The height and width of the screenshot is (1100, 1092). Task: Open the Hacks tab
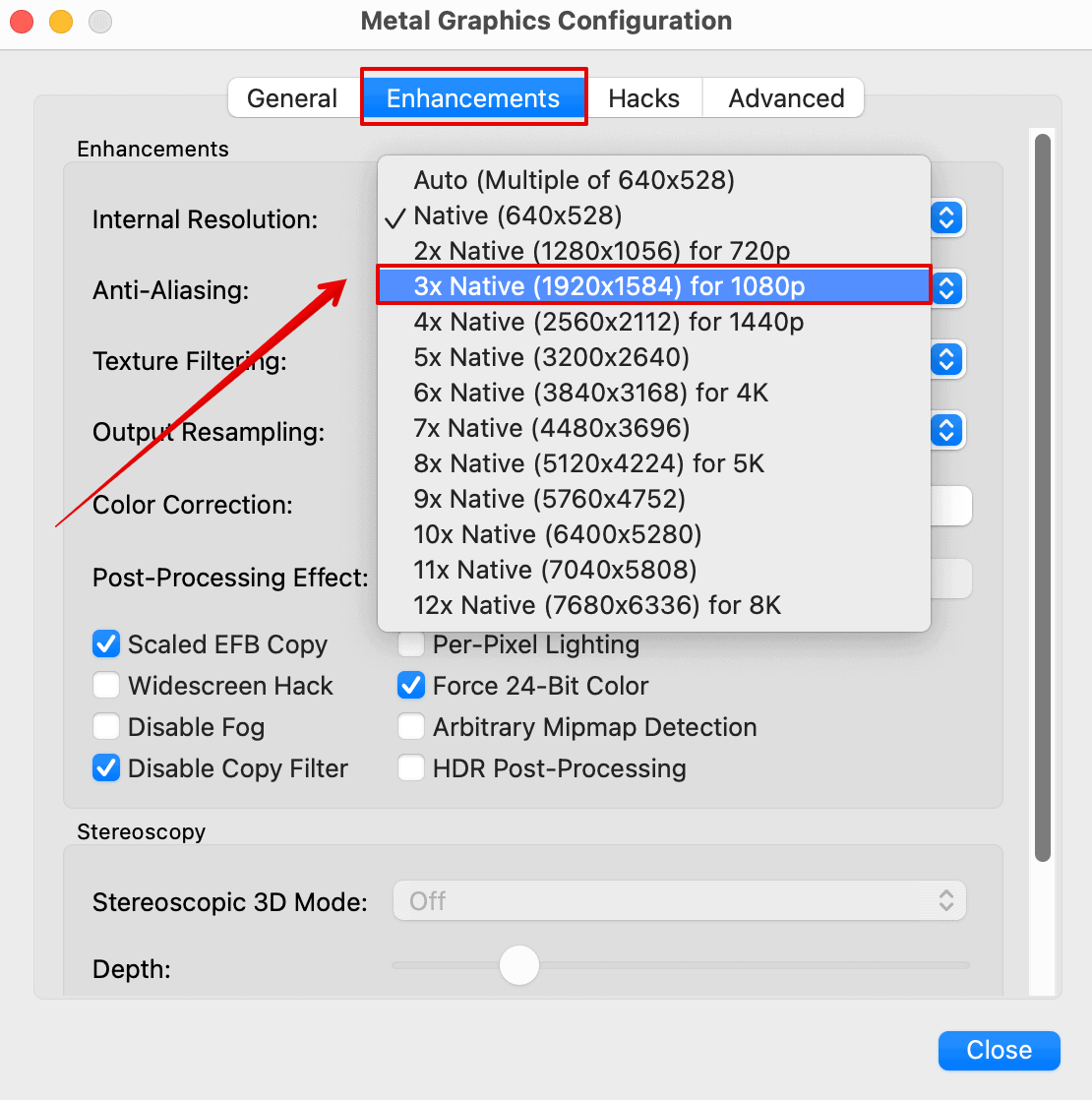[x=643, y=98]
